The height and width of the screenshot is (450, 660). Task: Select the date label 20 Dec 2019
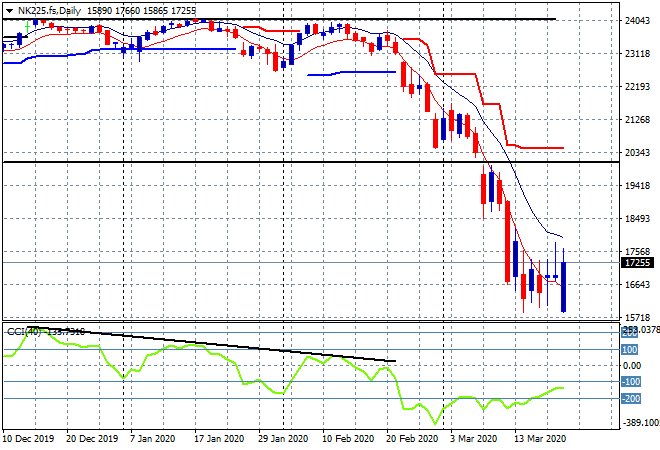click(x=92, y=439)
